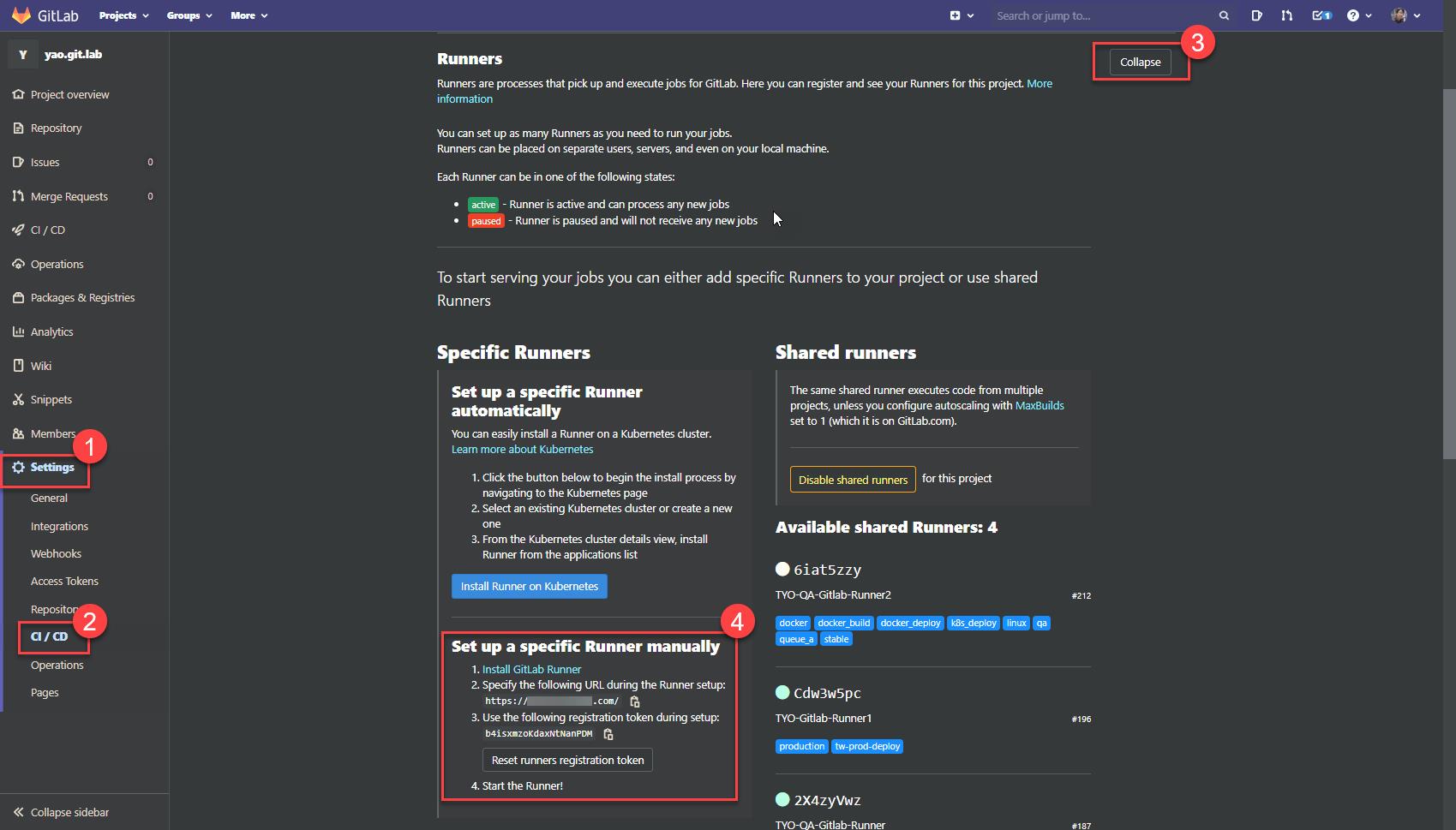Open the Help dropdown menu
The width and height of the screenshot is (1456, 830).
[x=1358, y=15]
